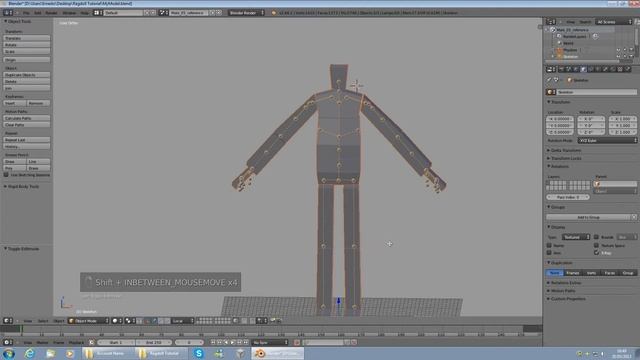Screen dimensions: 640x360
Task: Click the Render properties tab icon
Action: click(x=561, y=69)
